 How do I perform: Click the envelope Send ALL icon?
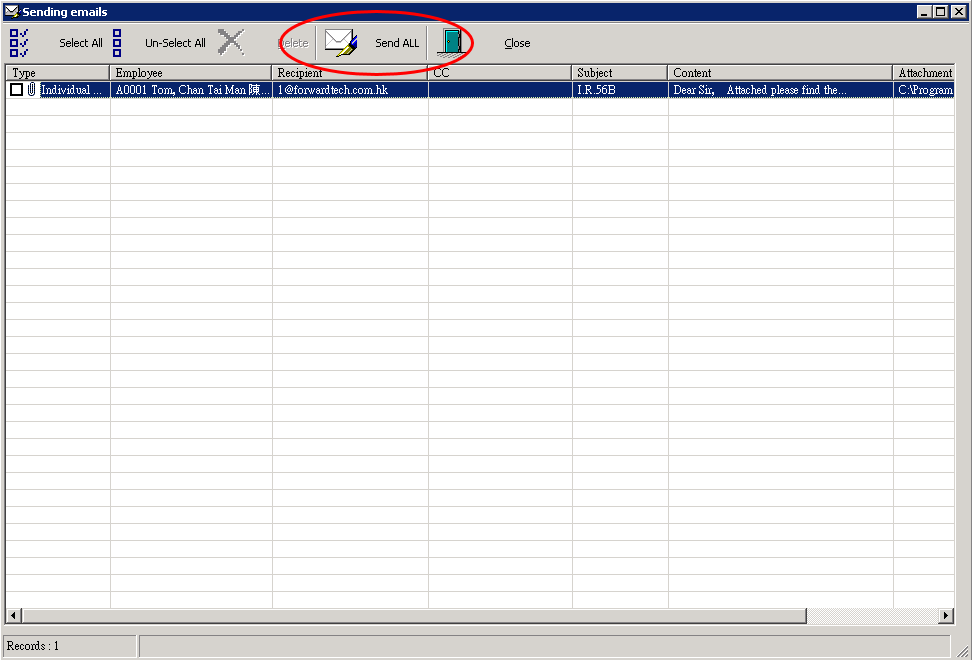click(341, 43)
